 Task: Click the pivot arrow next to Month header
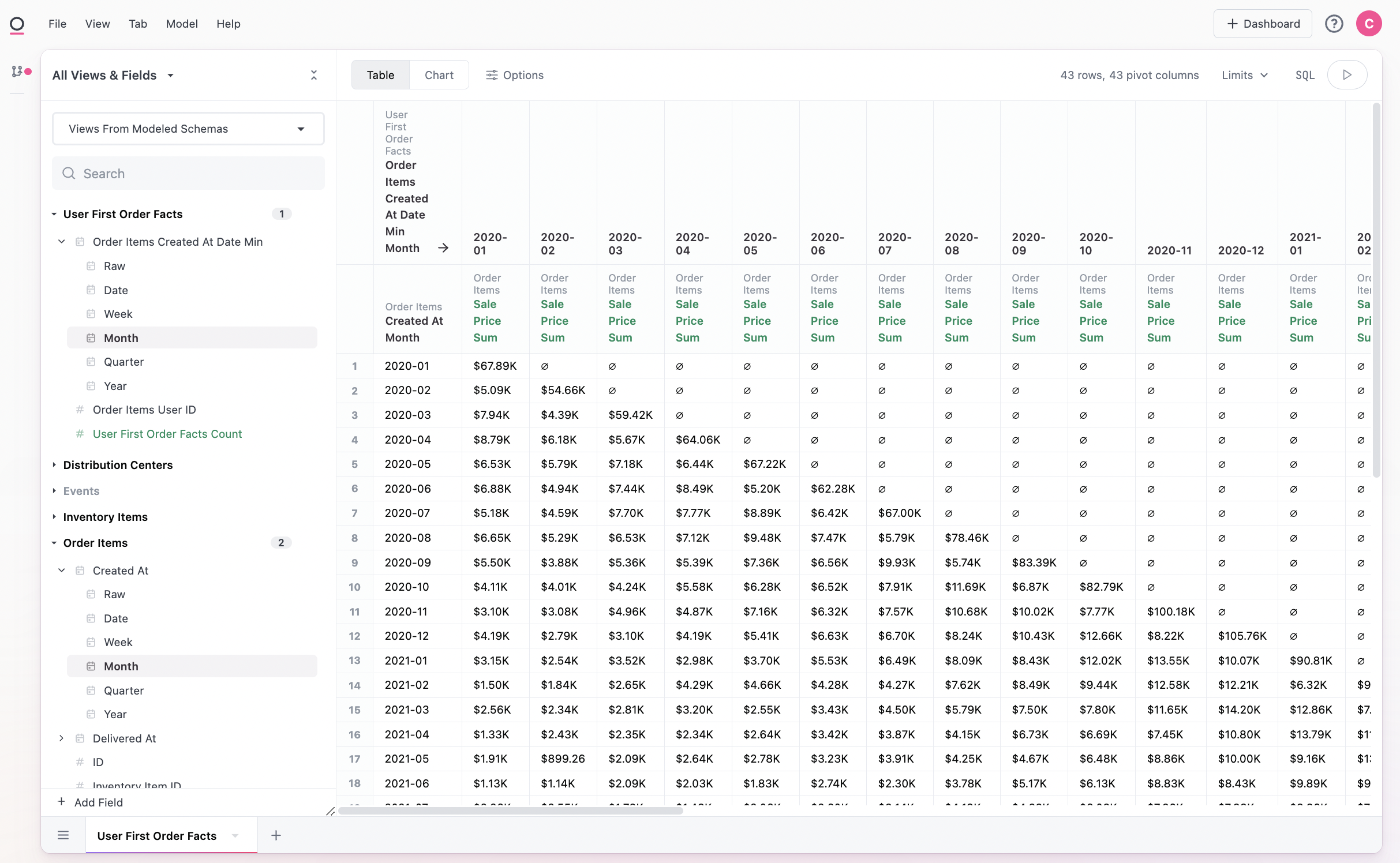tap(443, 248)
